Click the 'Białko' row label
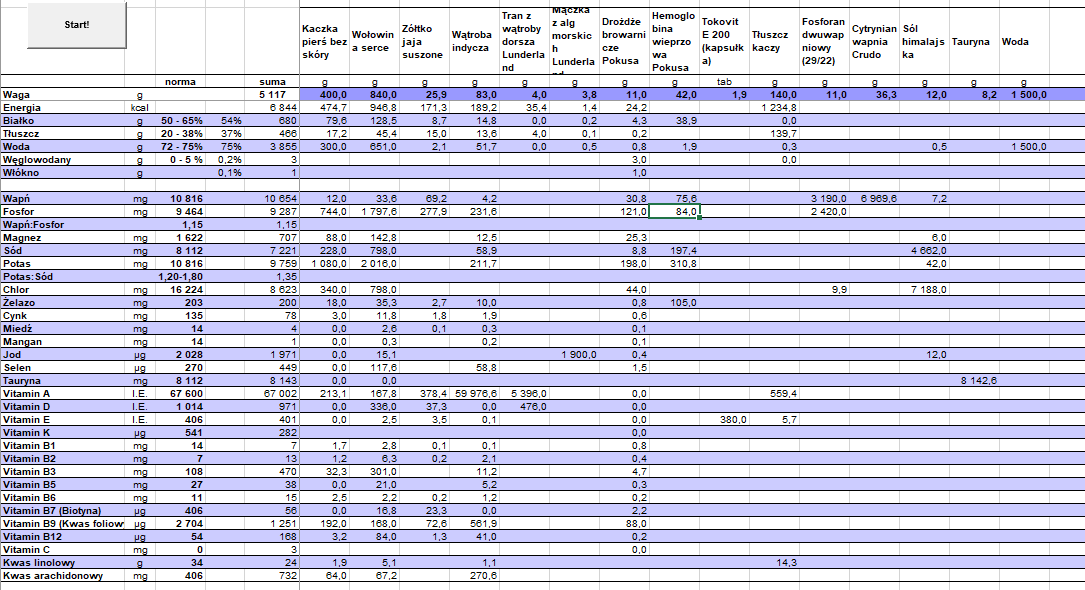Viewport: 1085px width, 590px height. pyautogui.click(x=19, y=120)
